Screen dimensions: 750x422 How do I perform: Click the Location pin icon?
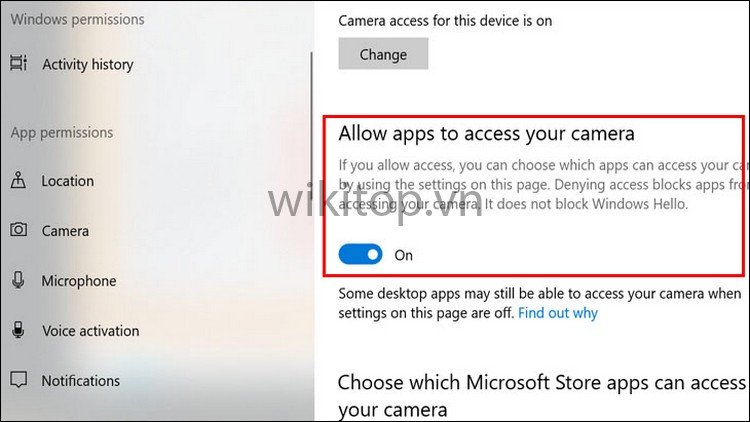[18, 180]
